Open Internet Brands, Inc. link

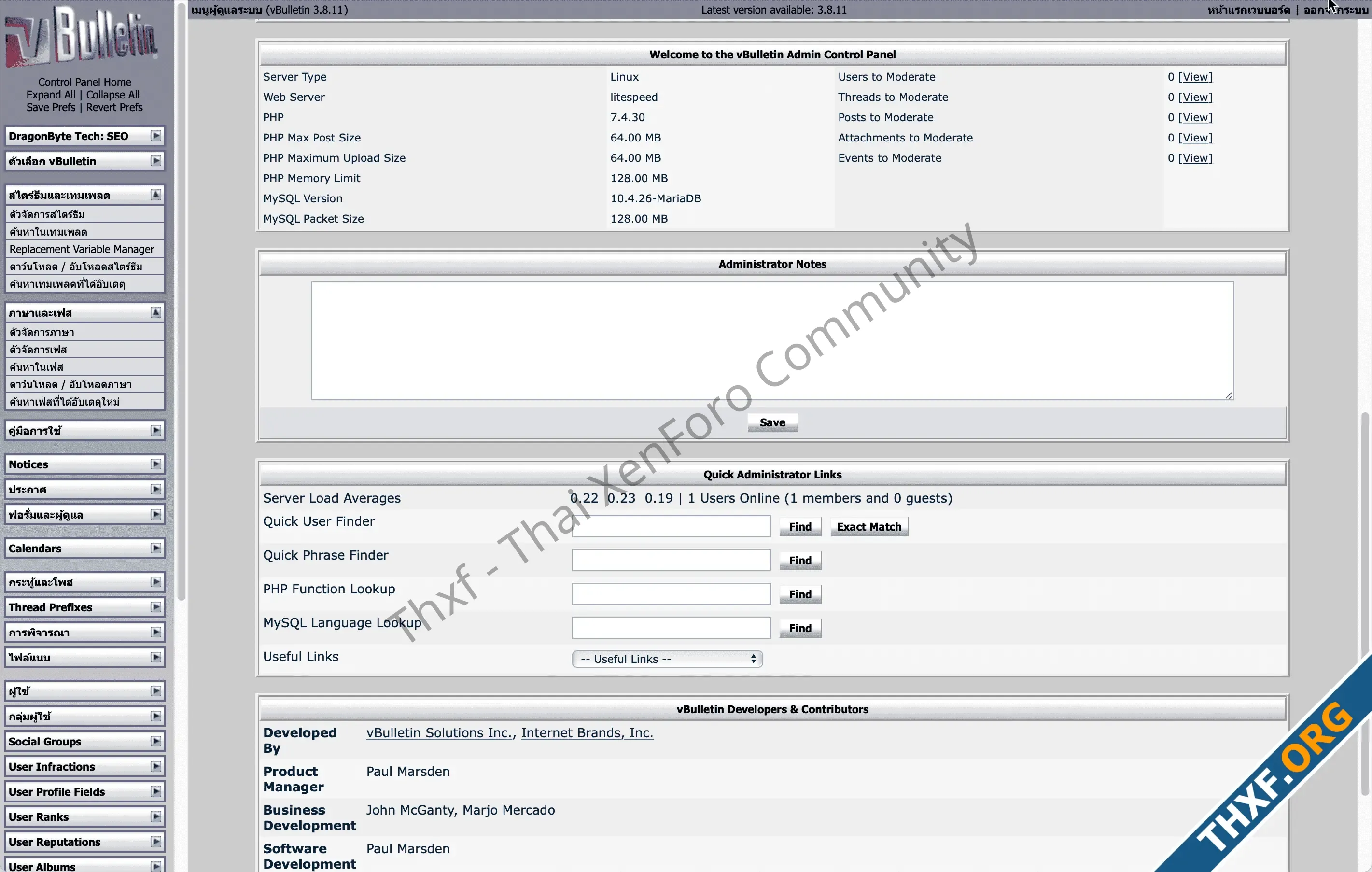[587, 733]
